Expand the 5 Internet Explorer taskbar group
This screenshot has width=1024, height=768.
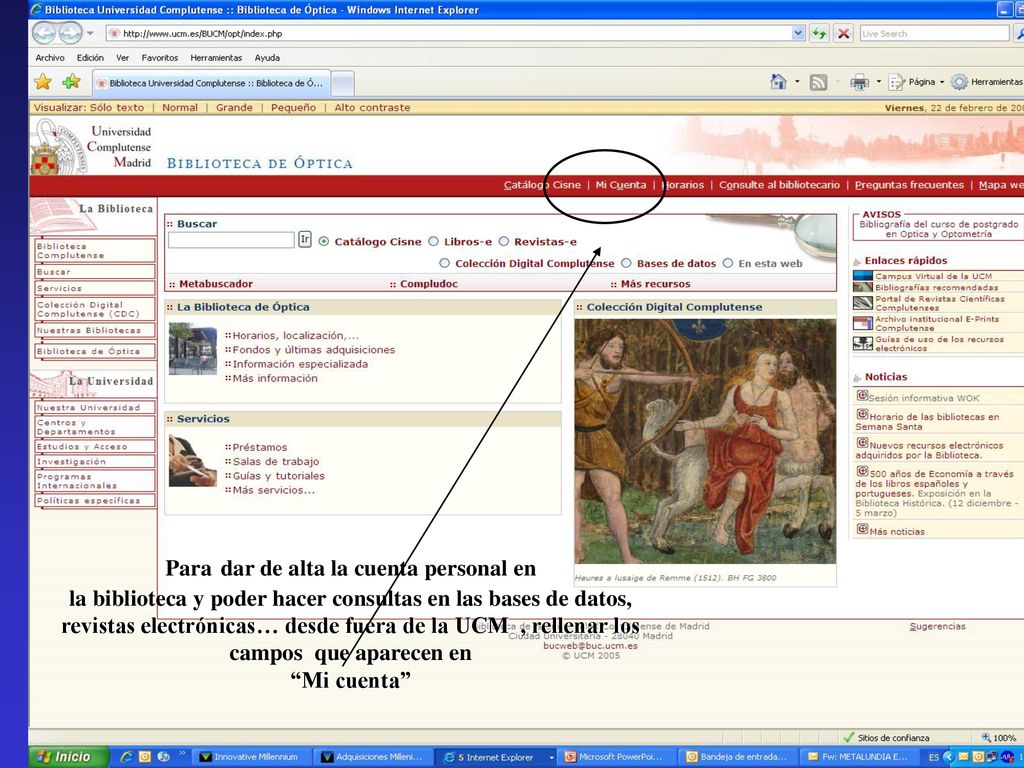[552, 757]
